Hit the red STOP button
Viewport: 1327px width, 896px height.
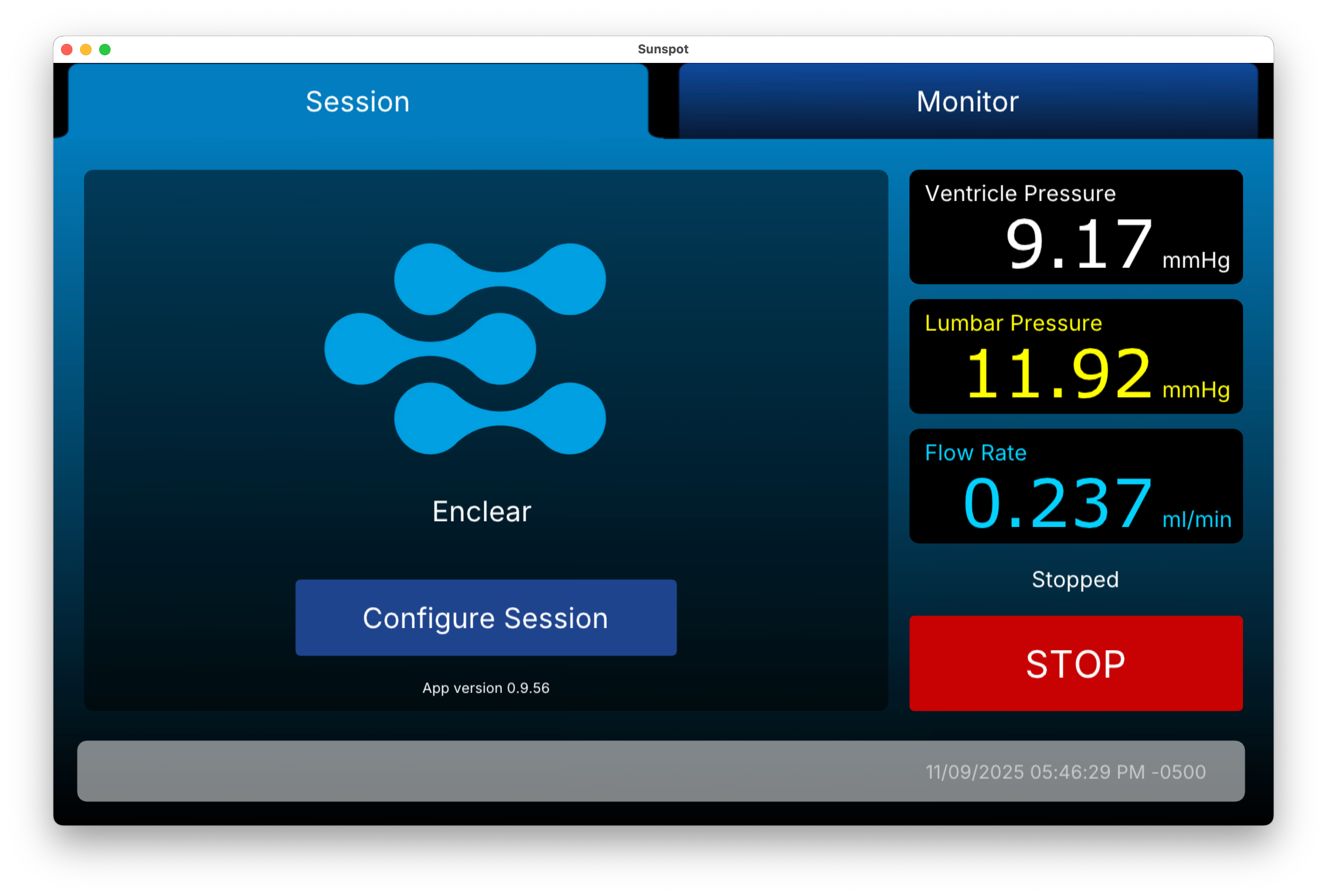pos(1075,663)
